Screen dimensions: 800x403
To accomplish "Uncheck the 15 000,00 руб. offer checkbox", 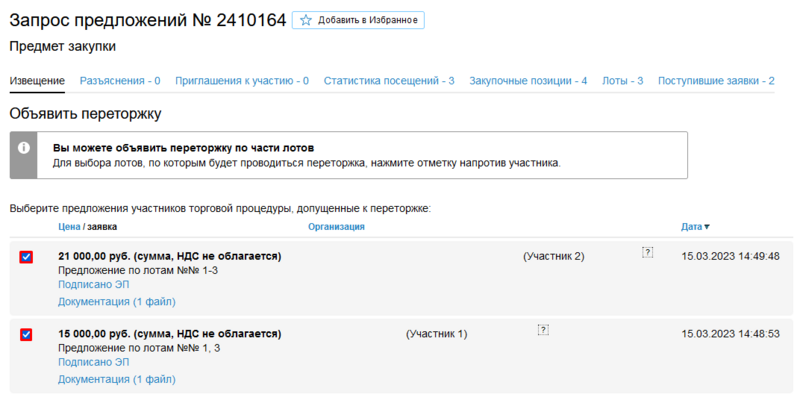I will tap(26, 334).
